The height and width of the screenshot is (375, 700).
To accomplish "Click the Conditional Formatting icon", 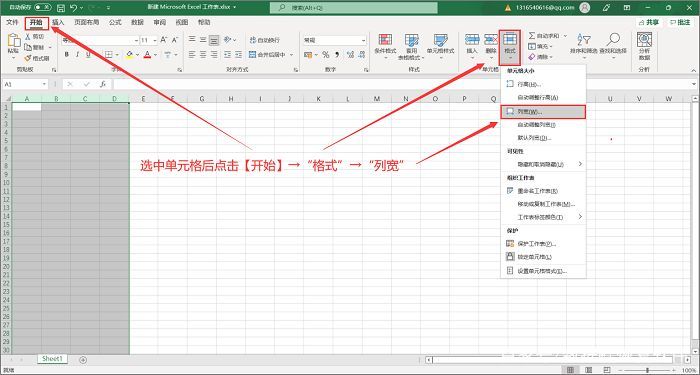I will 385,40.
